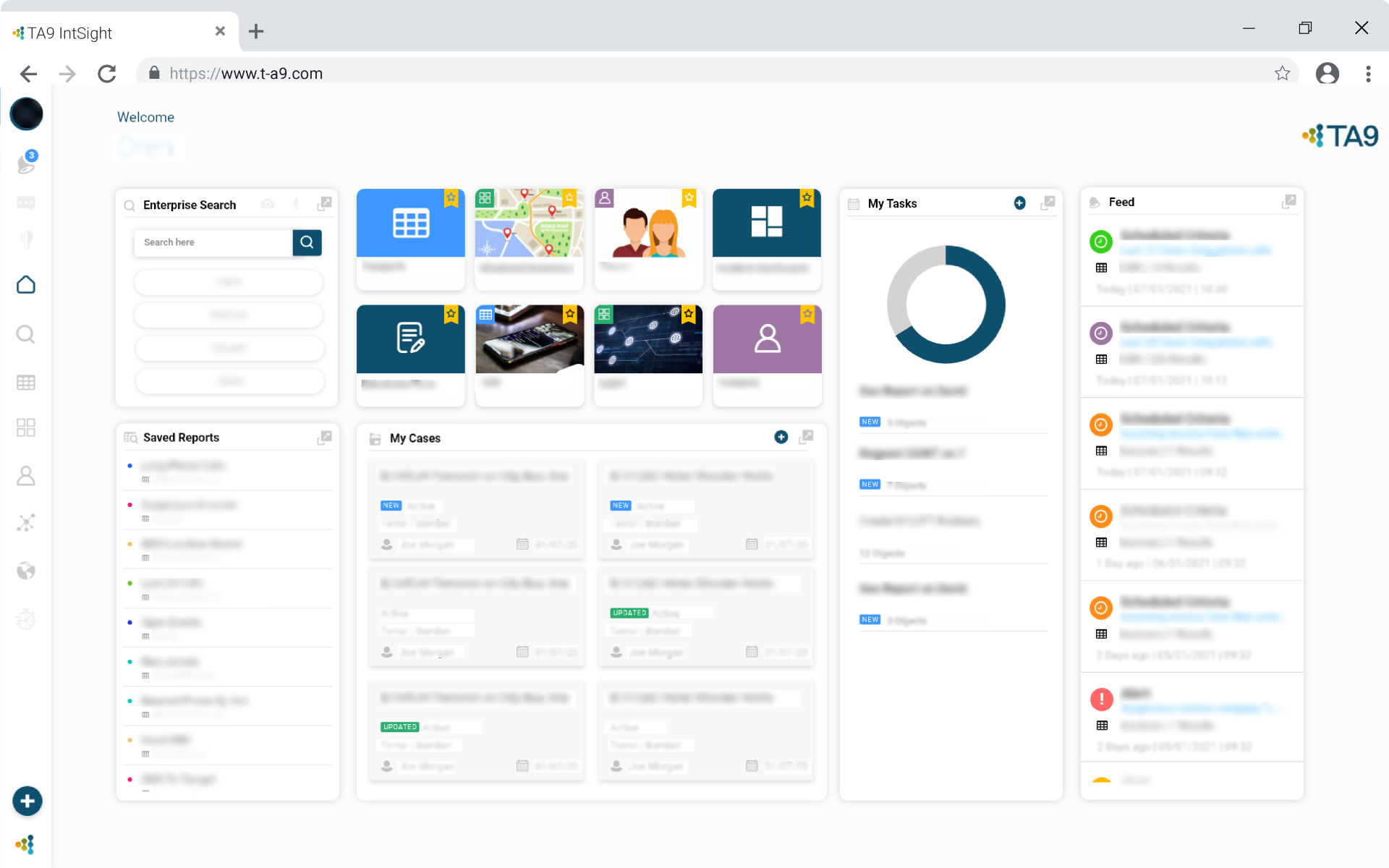
Task: Open the person profile icon in sidebar
Action: (26, 475)
